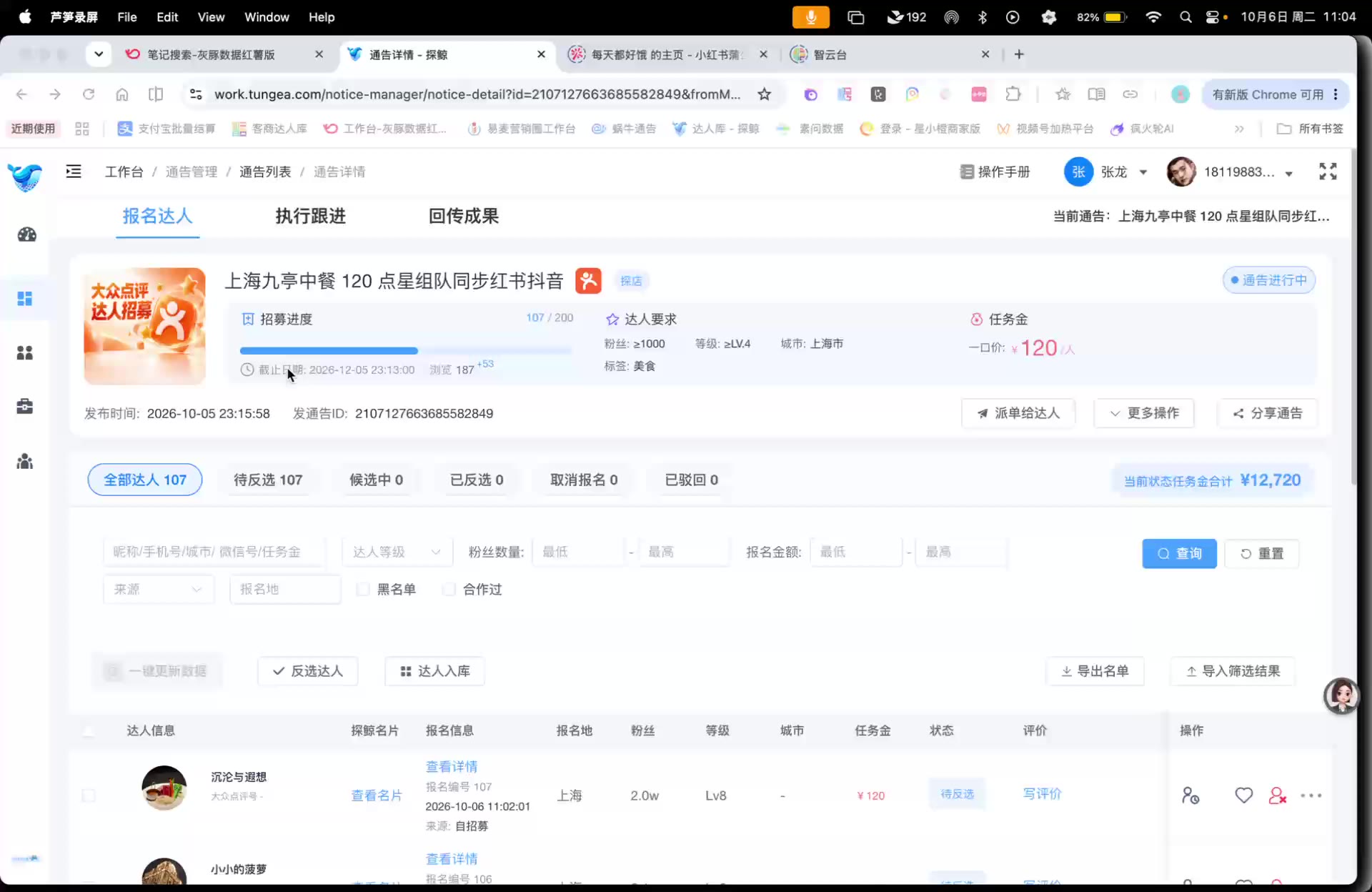Click the 大众点评达人招募 notice thumbnail

(x=144, y=326)
